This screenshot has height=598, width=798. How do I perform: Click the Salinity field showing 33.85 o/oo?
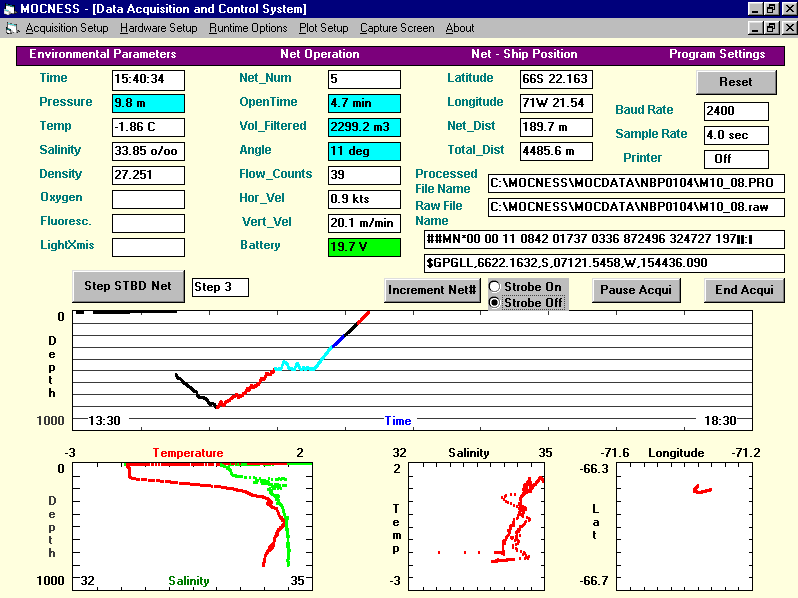pos(148,151)
